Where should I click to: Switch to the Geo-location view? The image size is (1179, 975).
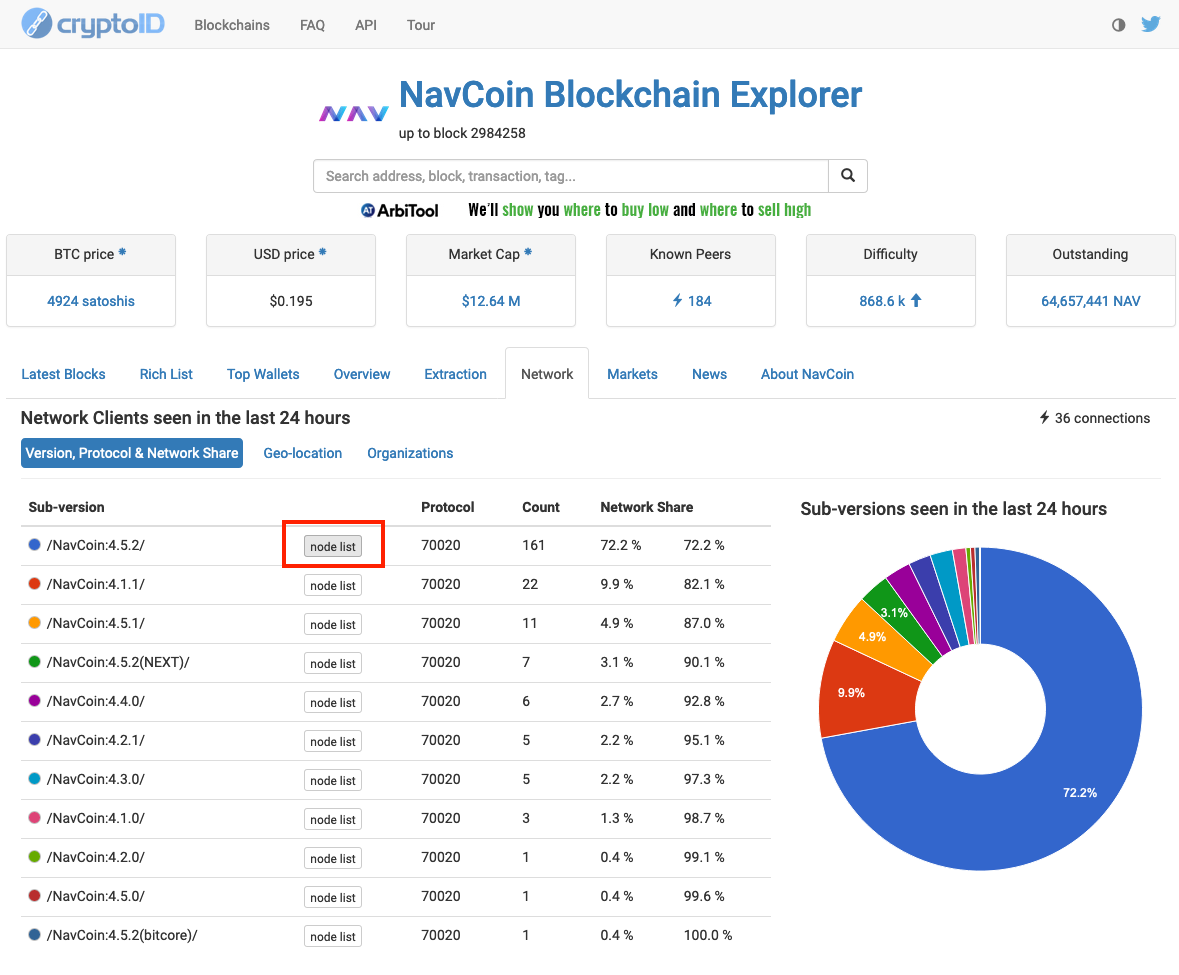click(x=303, y=453)
